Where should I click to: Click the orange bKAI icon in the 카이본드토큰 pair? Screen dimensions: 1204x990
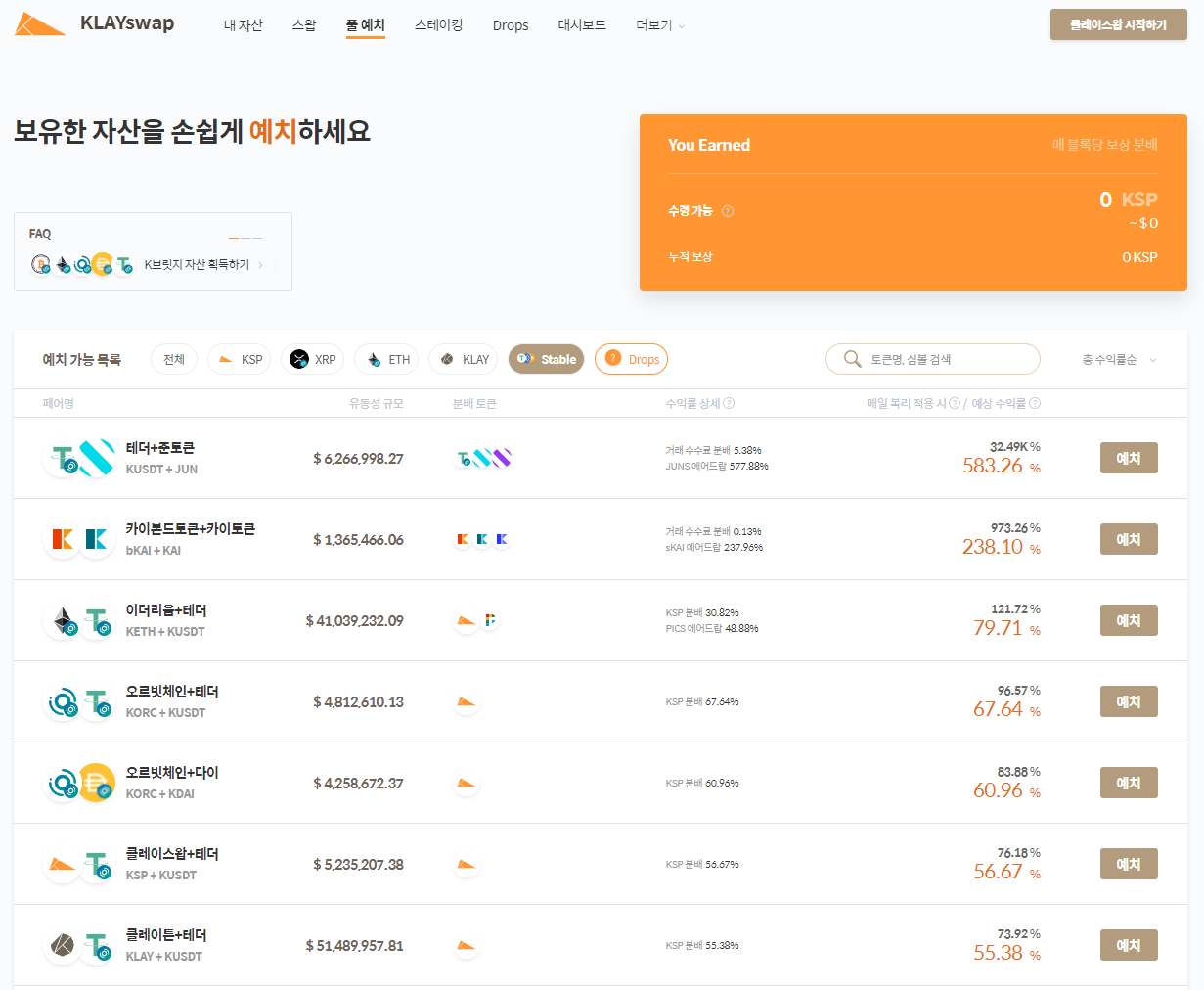(x=63, y=539)
